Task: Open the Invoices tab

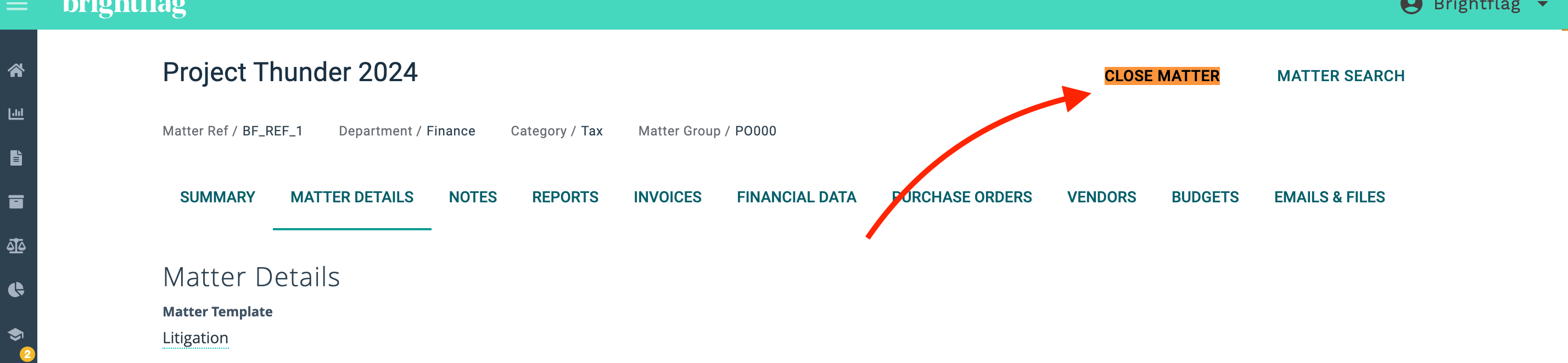Action: 668,197
